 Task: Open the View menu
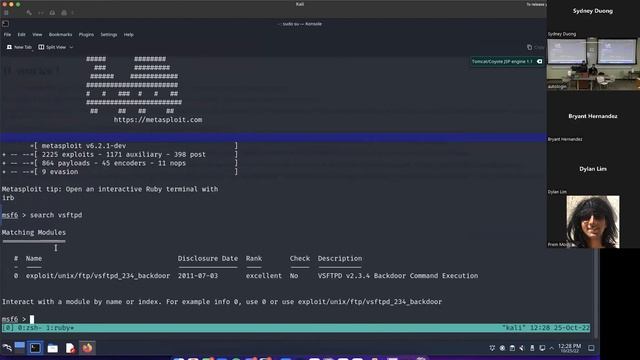(37, 35)
